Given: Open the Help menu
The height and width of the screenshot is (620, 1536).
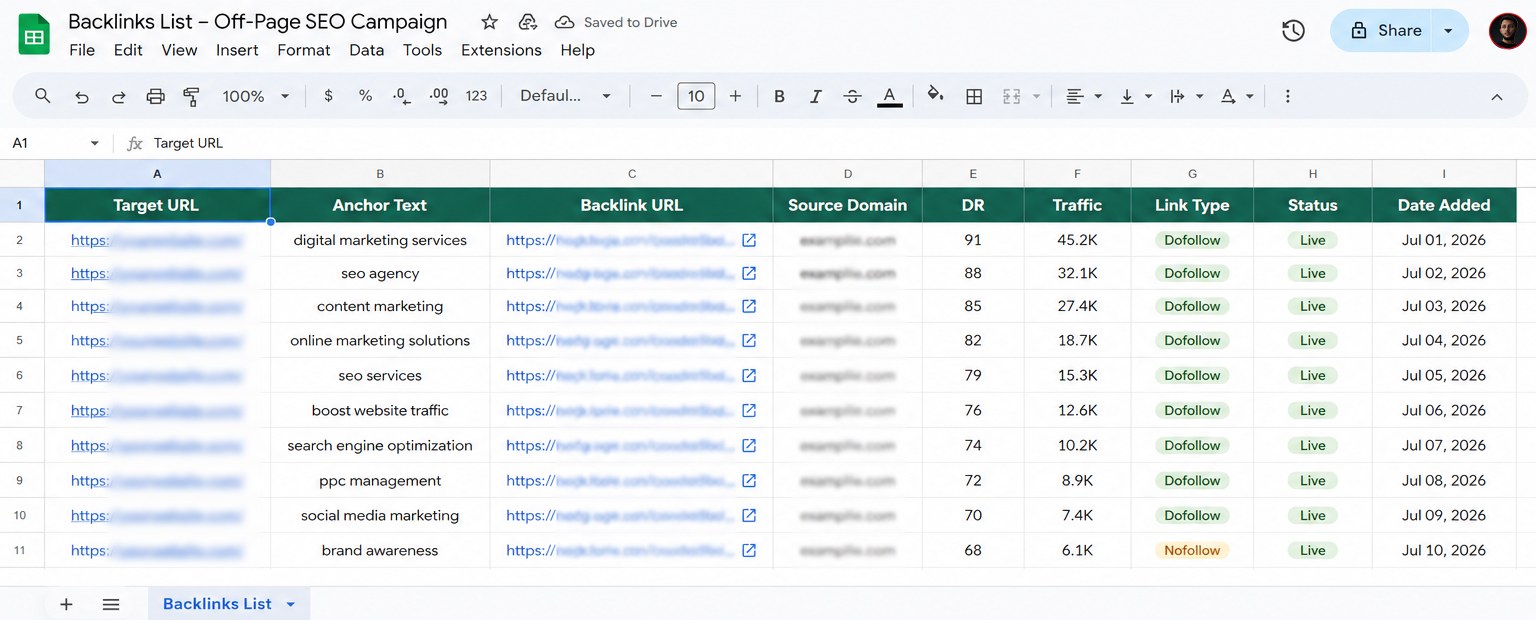Looking at the screenshot, I should click(577, 50).
